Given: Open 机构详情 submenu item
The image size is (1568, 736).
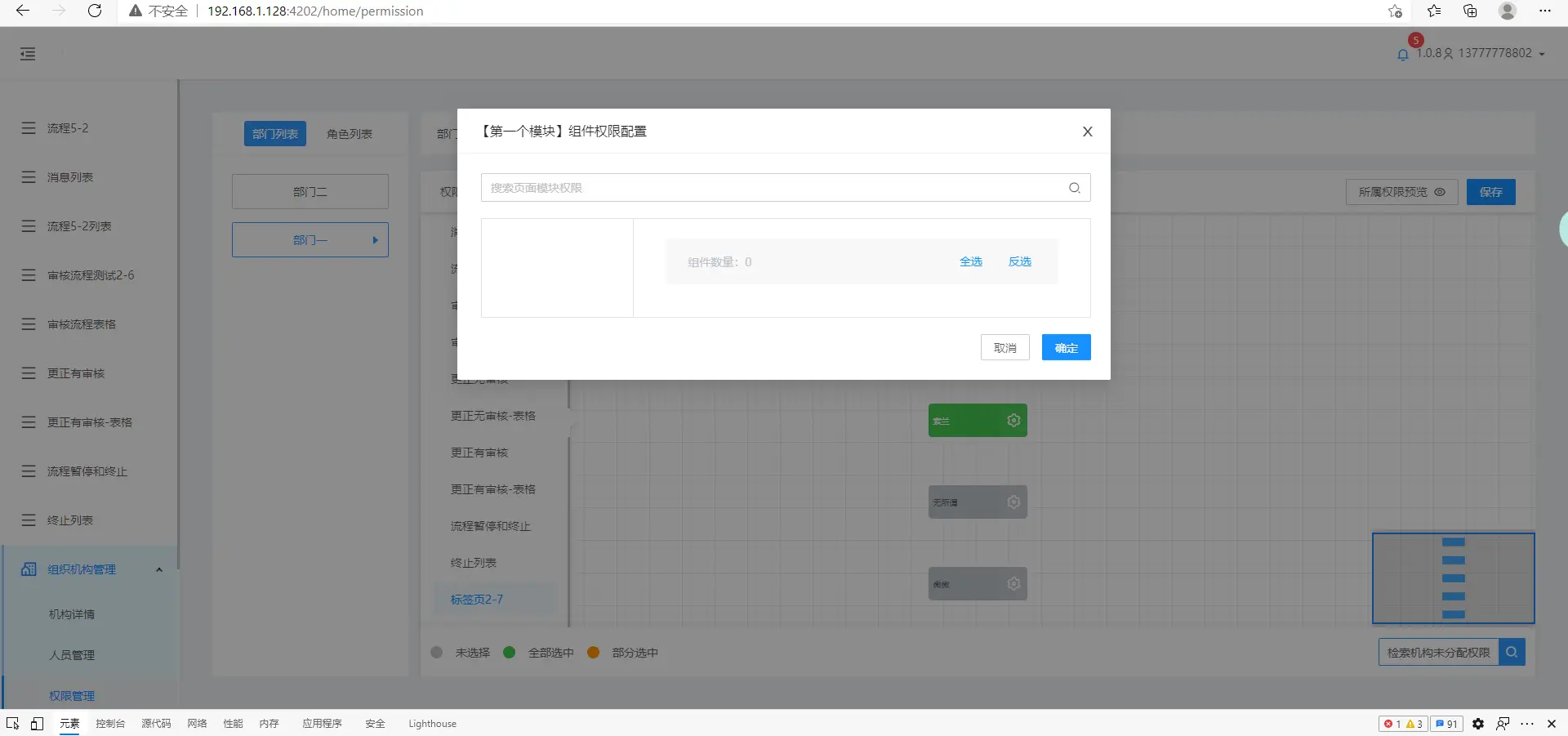Looking at the screenshot, I should [x=72, y=614].
